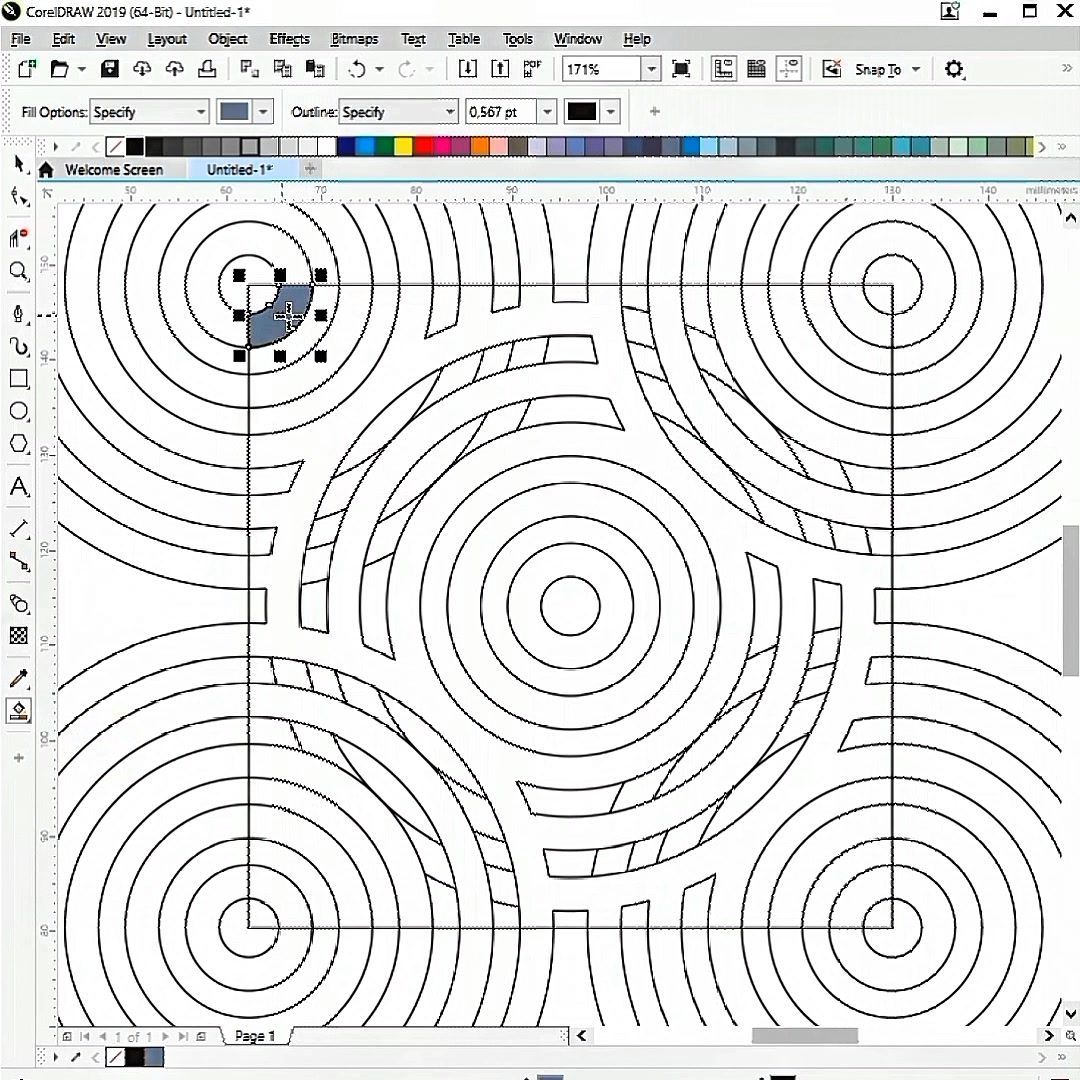Go to next page arrow in navigator
This screenshot has height=1080, width=1080.
(165, 1036)
